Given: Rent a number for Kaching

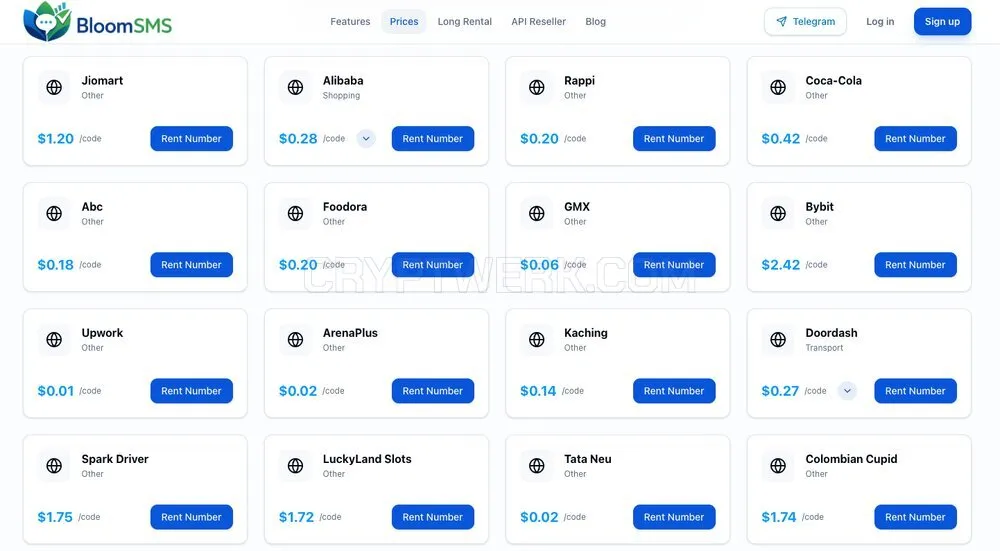Looking at the screenshot, I should [x=674, y=391].
